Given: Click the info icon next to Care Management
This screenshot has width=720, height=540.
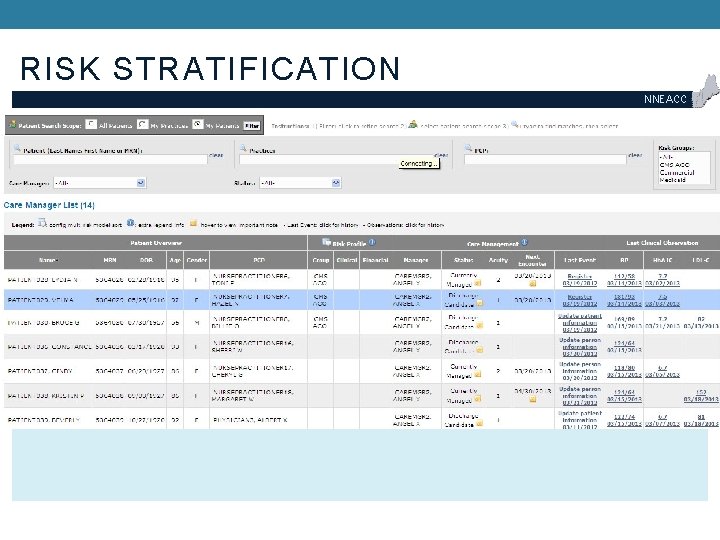Looking at the screenshot, I should coord(524,242).
